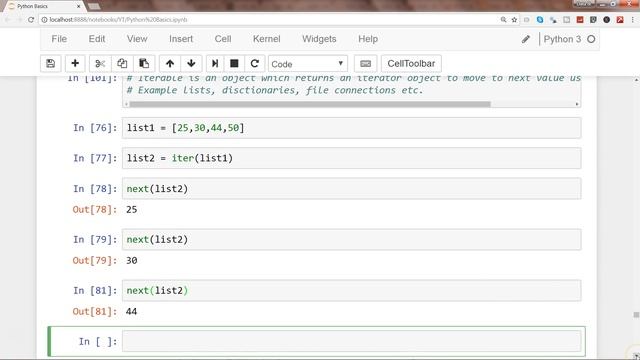
Task: Click the In [81] next(list2) cell
Action: [x=351, y=291]
